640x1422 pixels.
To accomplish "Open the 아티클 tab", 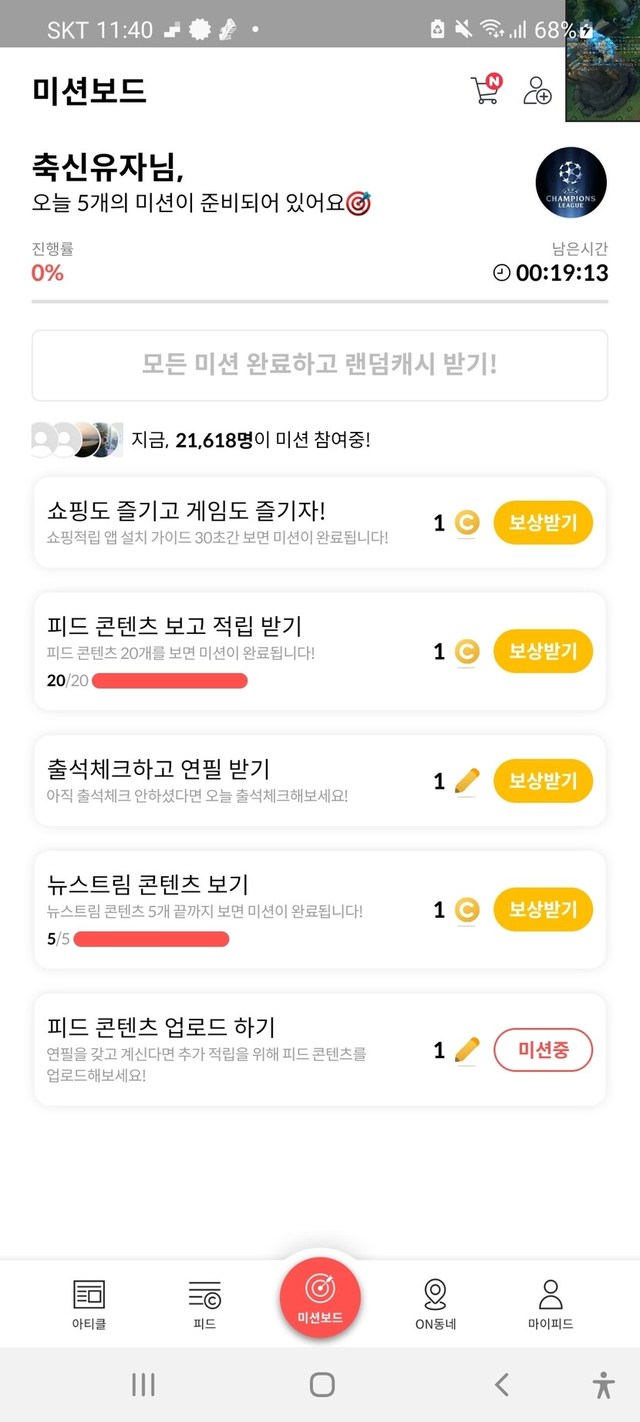I will [89, 1304].
